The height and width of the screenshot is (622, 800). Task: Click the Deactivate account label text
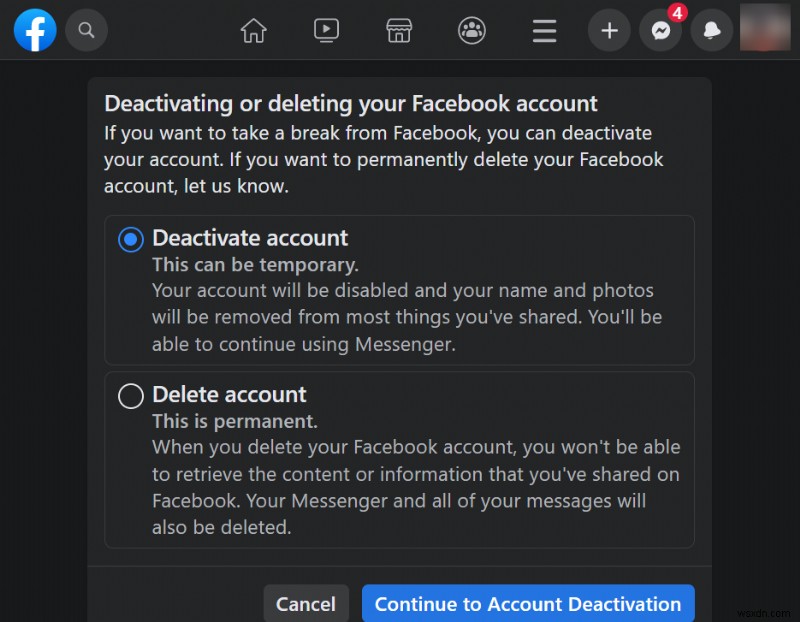(250, 238)
